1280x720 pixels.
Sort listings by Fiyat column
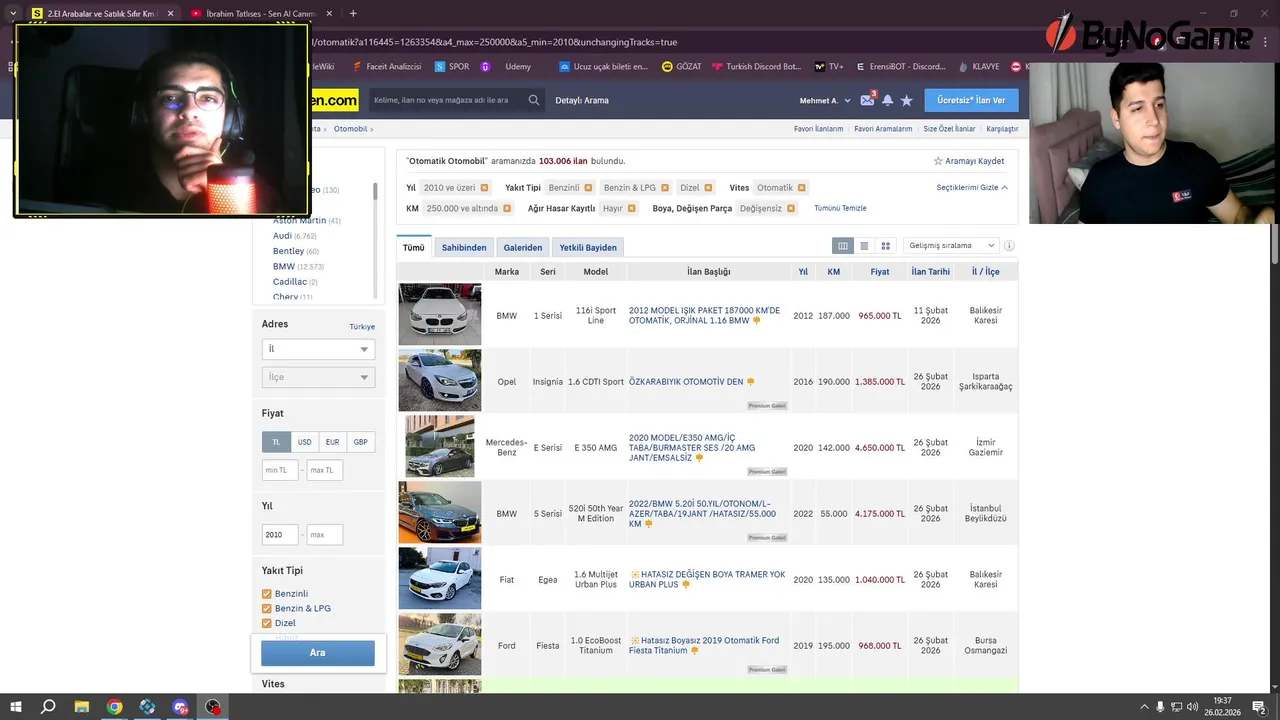coord(880,272)
